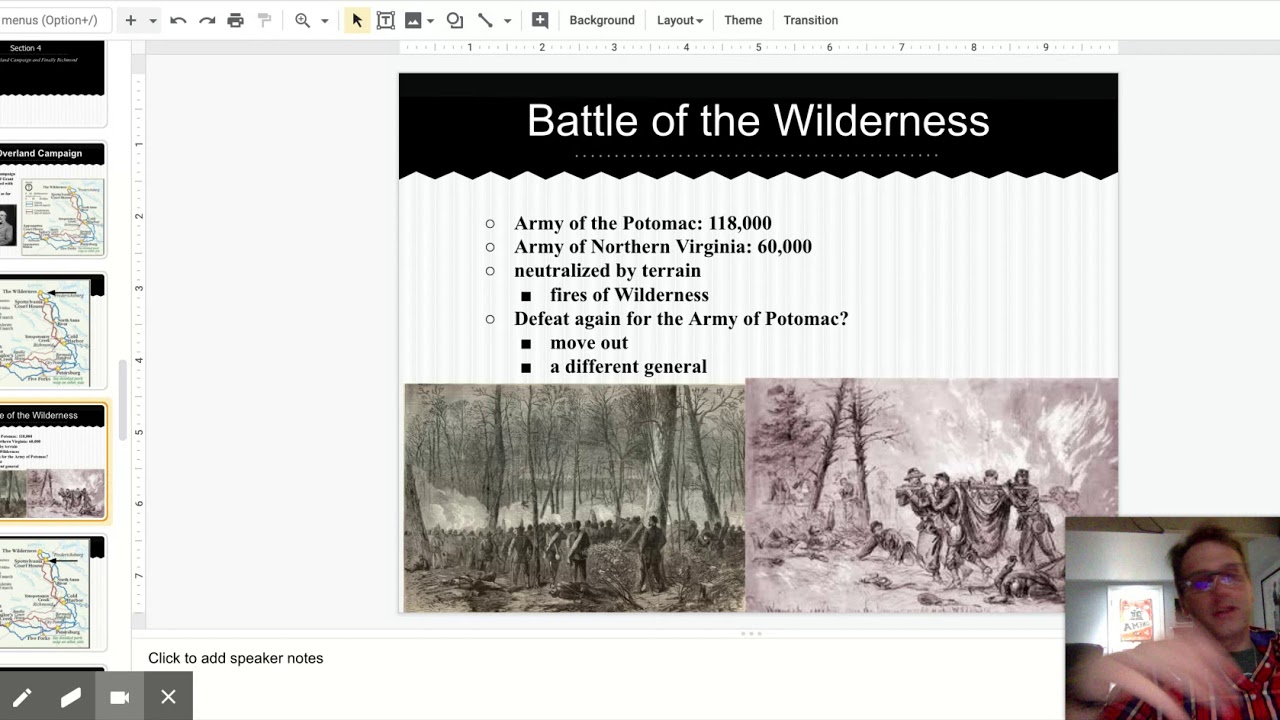This screenshot has width=1280, height=720.
Task: Click the 'a different general' sub-bullet
Action: (628, 367)
